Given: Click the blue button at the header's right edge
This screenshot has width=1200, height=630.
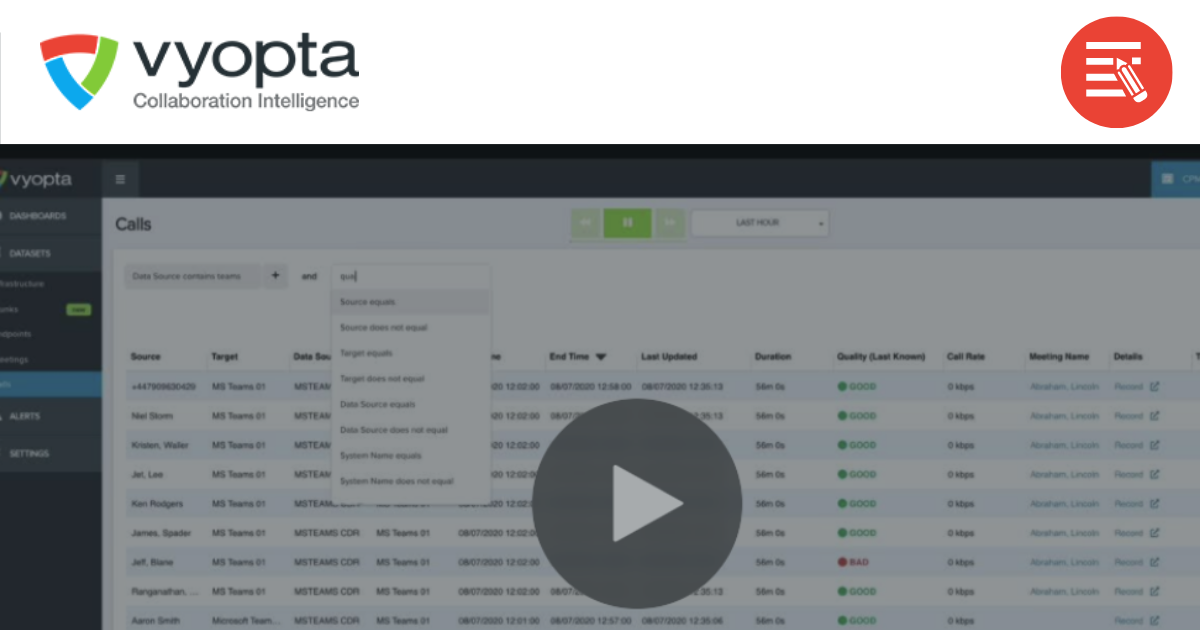Looking at the screenshot, I should (1176, 180).
